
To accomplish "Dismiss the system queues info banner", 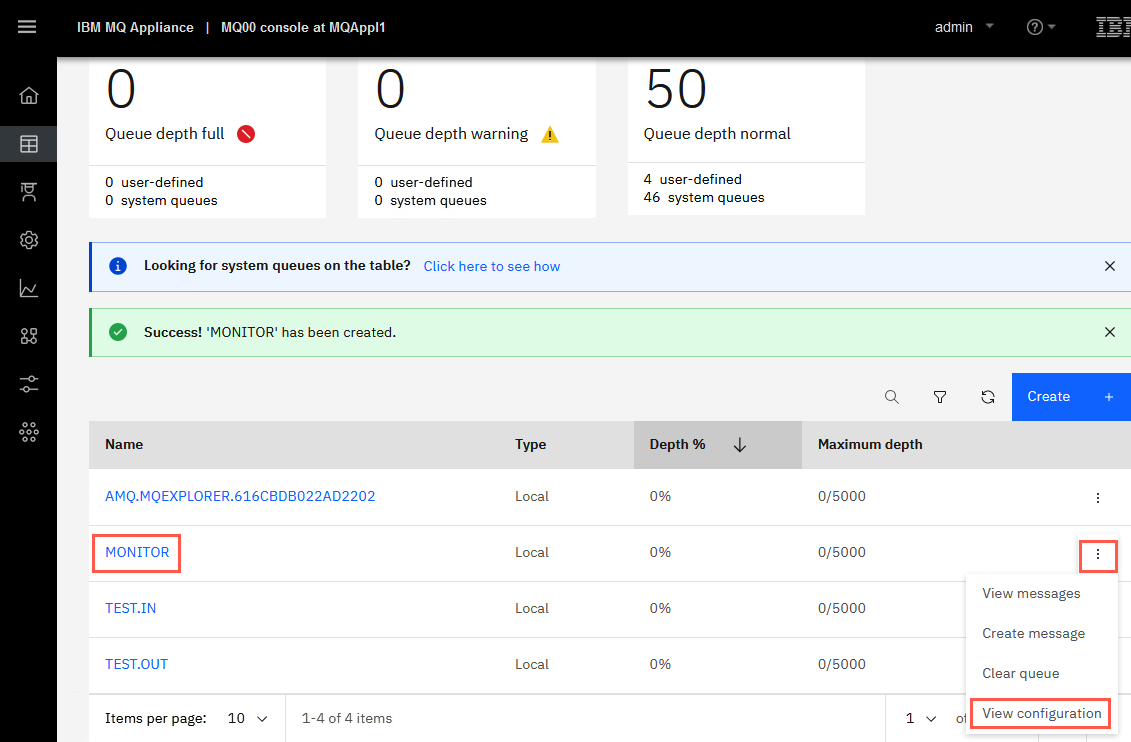I will (1109, 266).
